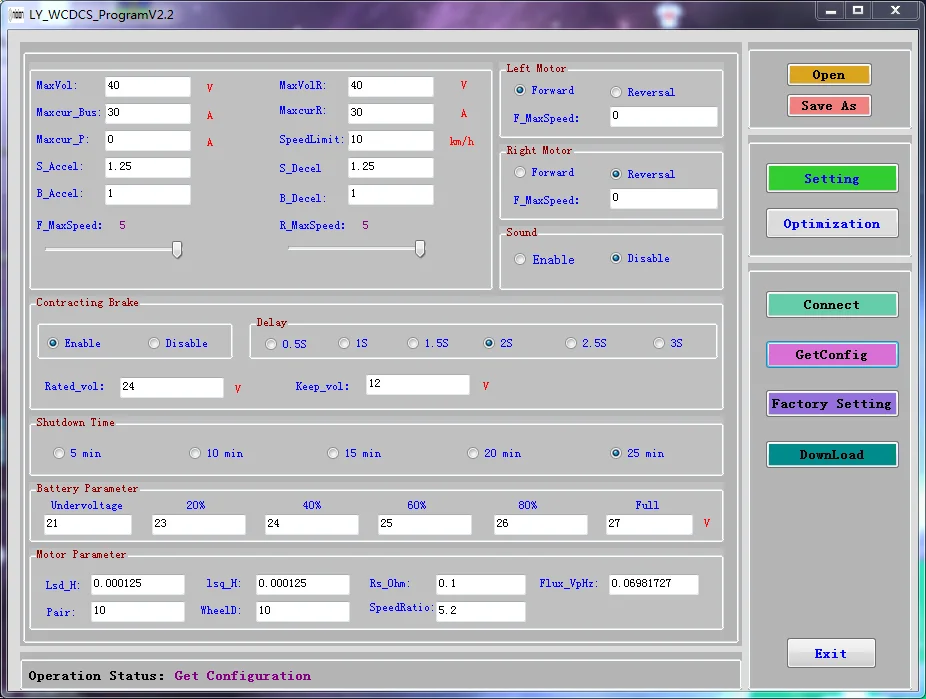
Task: Click the R_MaxSpeed slider handle
Action: 420,249
